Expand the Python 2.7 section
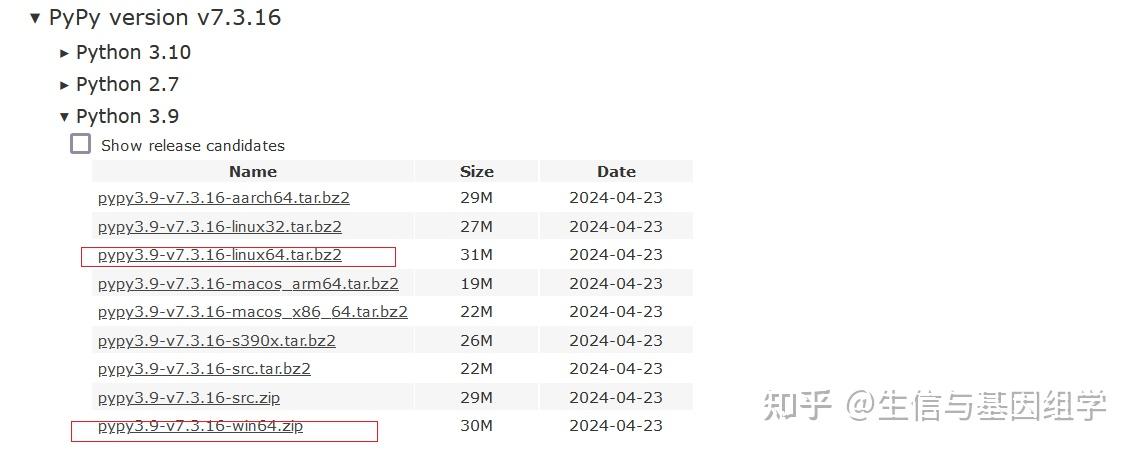The width and height of the screenshot is (1135, 451). tap(64, 85)
